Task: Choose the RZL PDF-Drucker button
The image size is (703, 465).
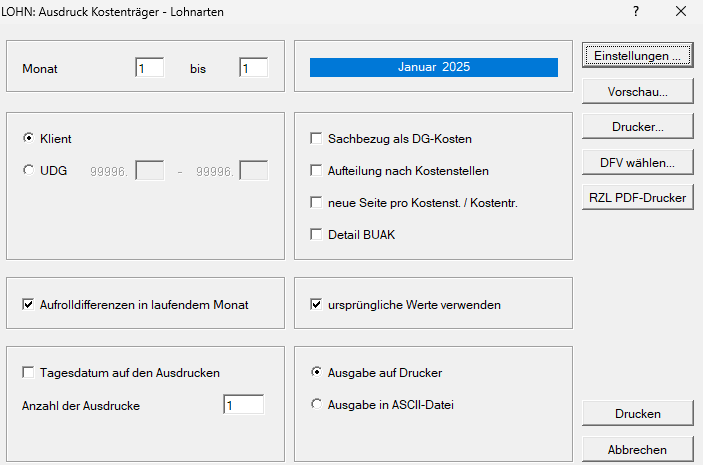Action: [637, 198]
